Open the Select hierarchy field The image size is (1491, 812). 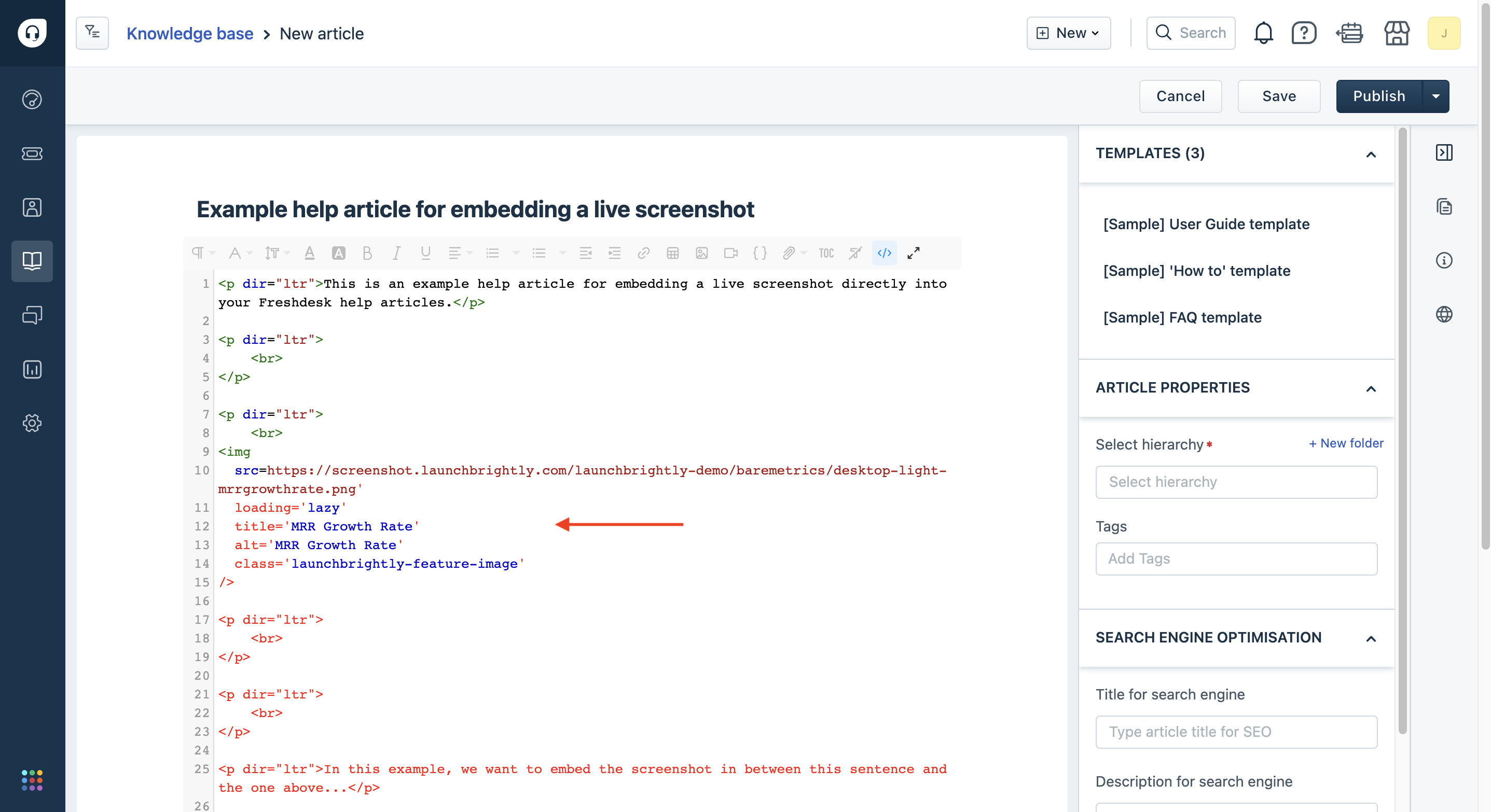(x=1236, y=482)
